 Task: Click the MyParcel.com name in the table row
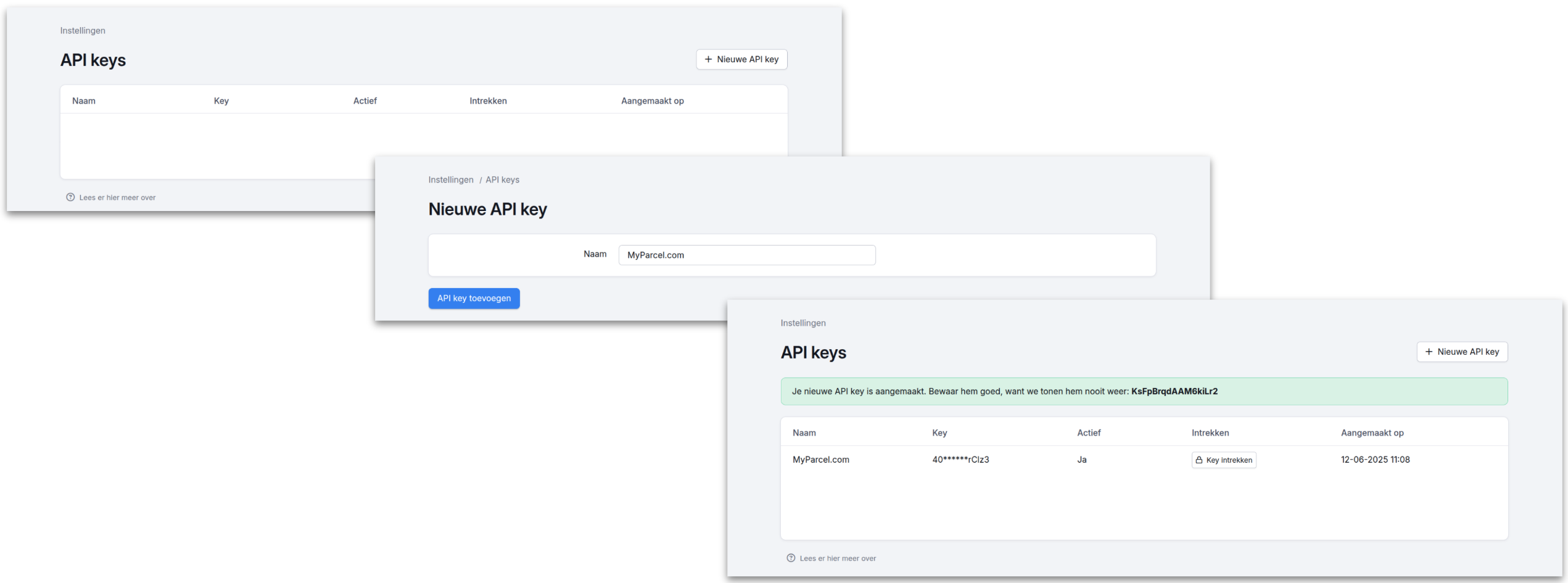point(820,460)
